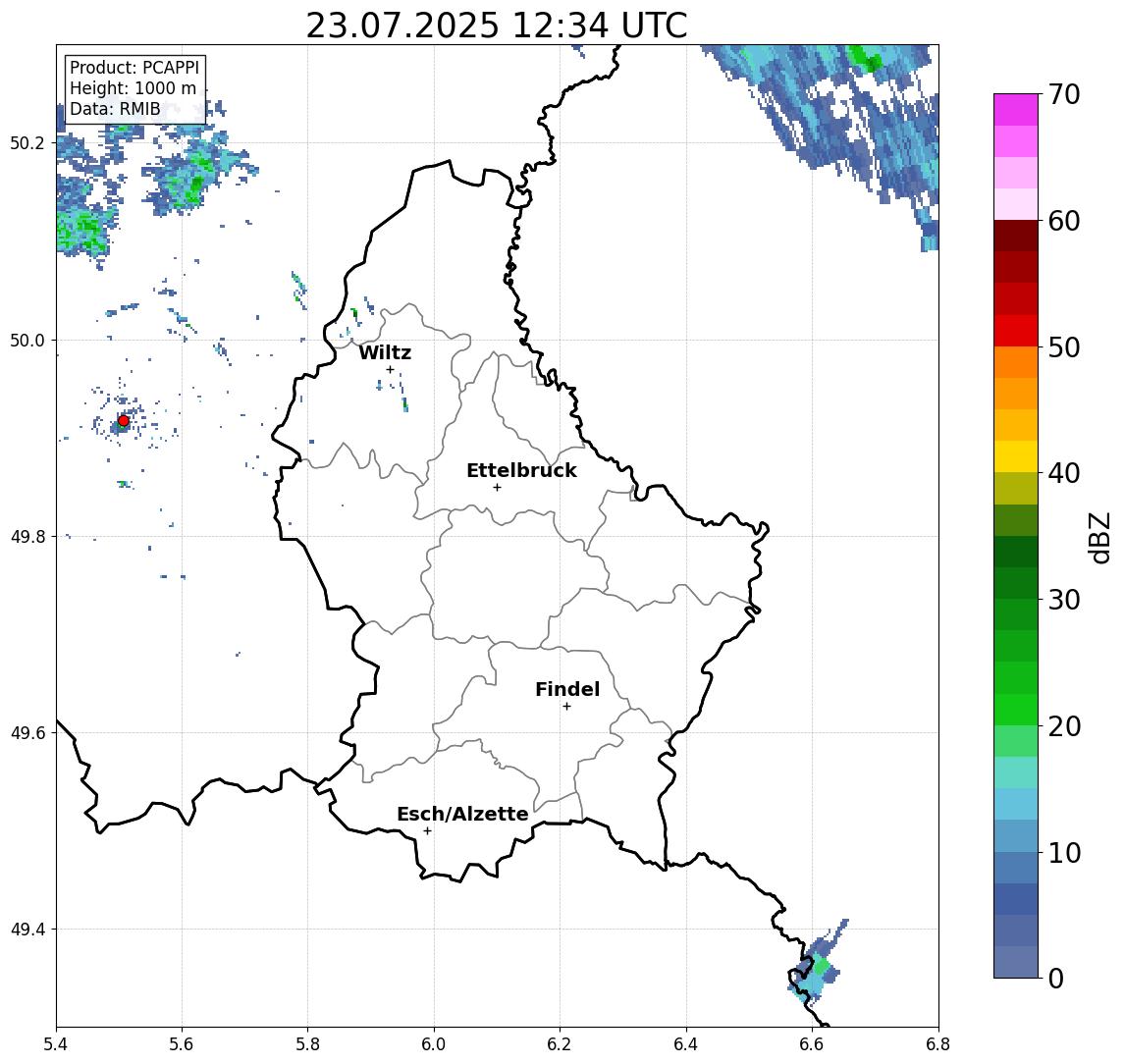This screenshot has width=1124, height=1064.
Task: Click the colorbar tick label 20
Action: coord(1064,726)
